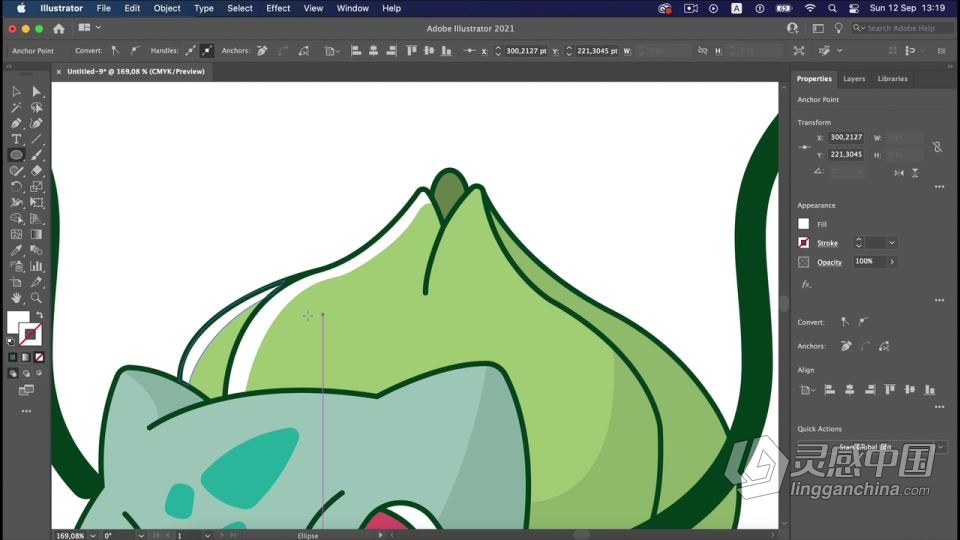960x540 pixels.
Task: Open workspace arrange documents dropdown
Action: pyautogui.click(x=89, y=28)
